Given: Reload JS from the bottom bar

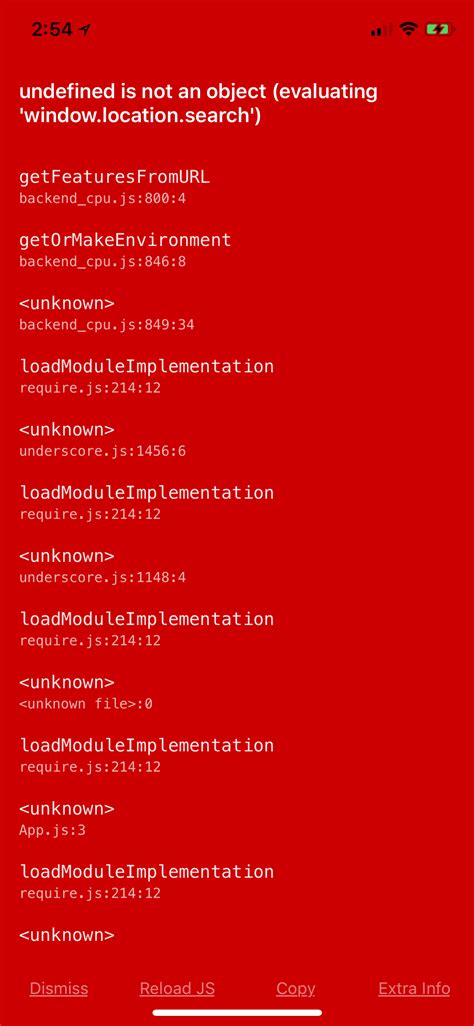Looking at the screenshot, I should point(177,988).
